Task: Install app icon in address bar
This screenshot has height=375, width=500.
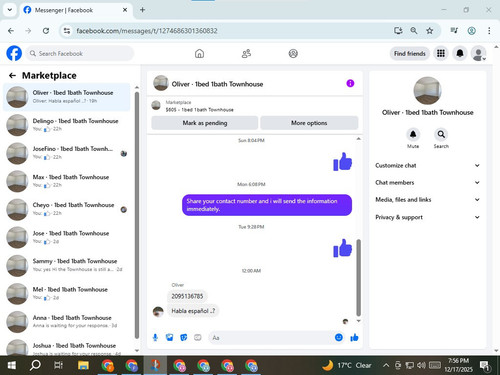Action: pyautogui.click(x=398, y=31)
